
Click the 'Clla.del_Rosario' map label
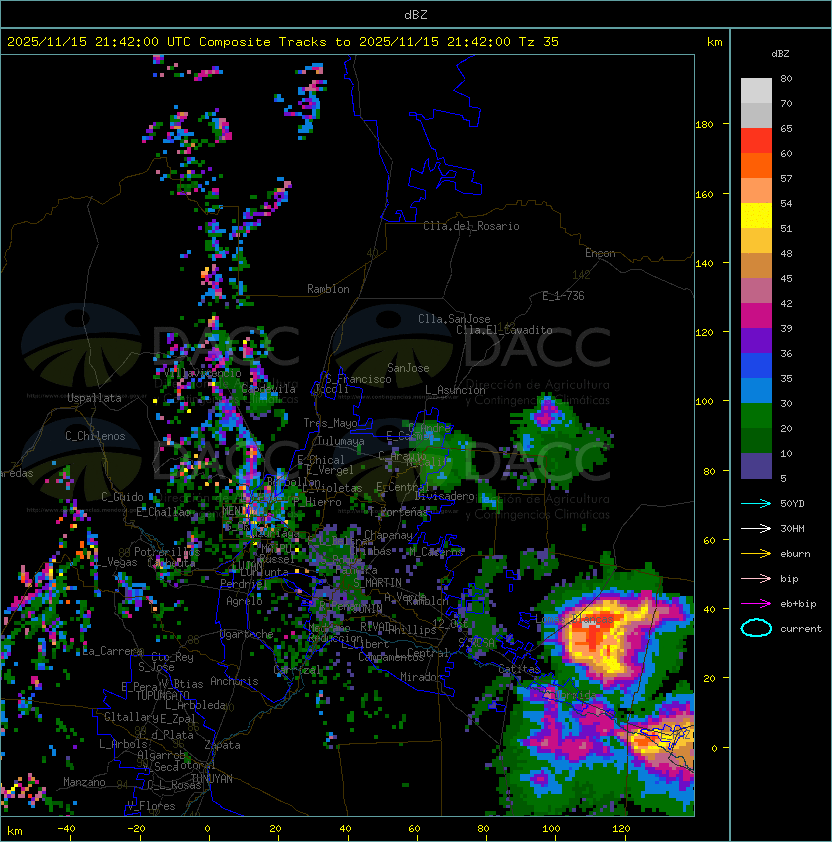[x=471, y=226]
